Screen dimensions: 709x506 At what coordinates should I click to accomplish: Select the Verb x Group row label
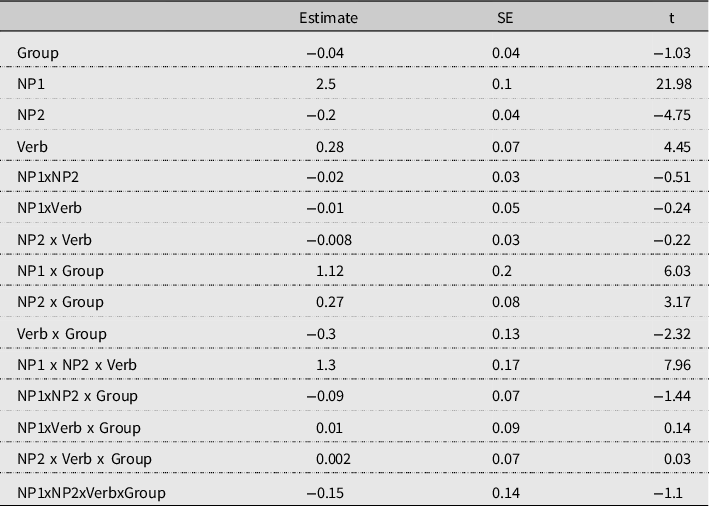61,333
